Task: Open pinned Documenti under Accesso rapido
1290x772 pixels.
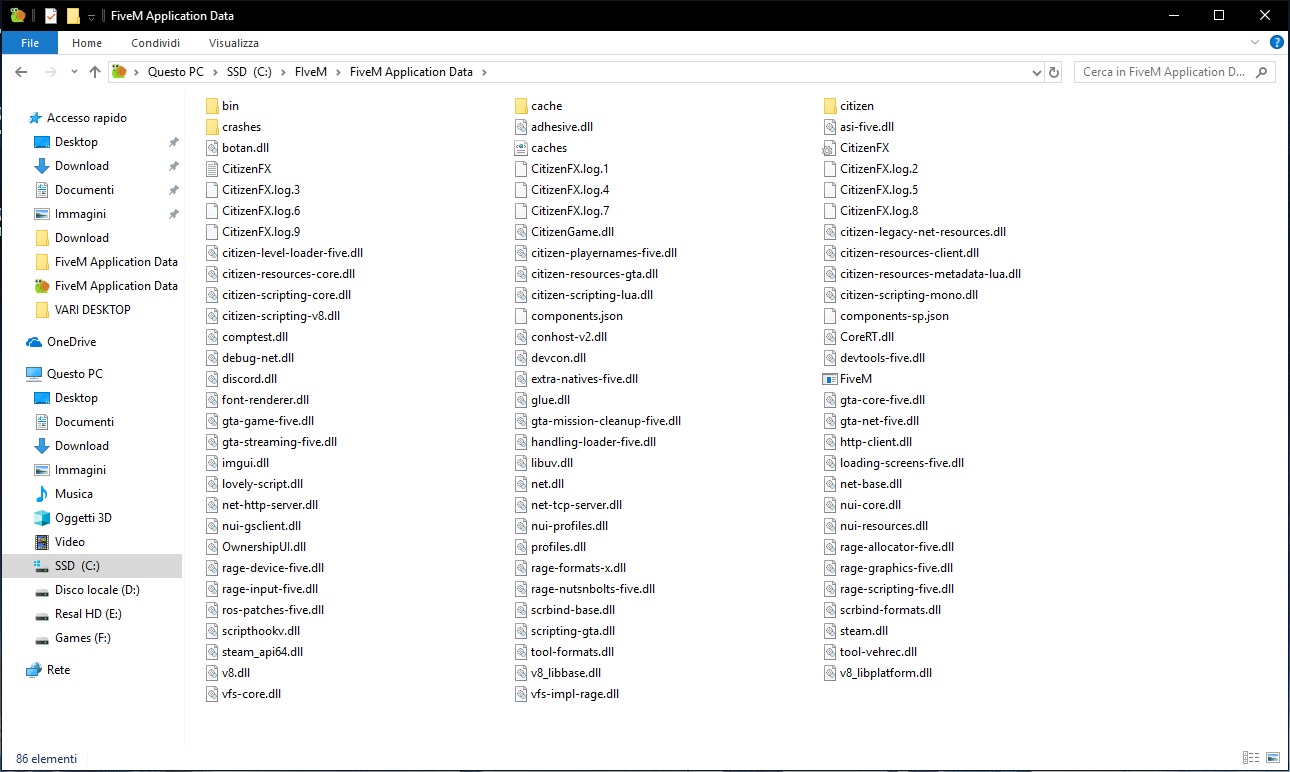Action: coord(74,190)
